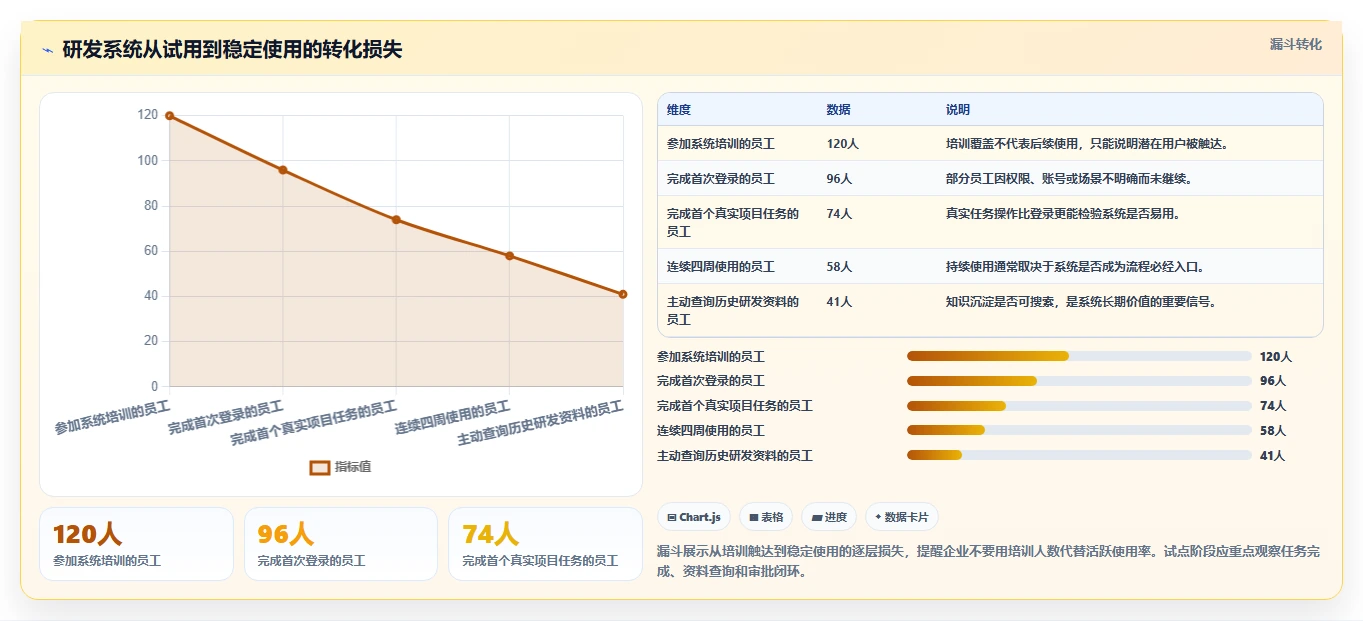
Task: Click the 41人 value beside the progress bars
Action: point(1273,456)
